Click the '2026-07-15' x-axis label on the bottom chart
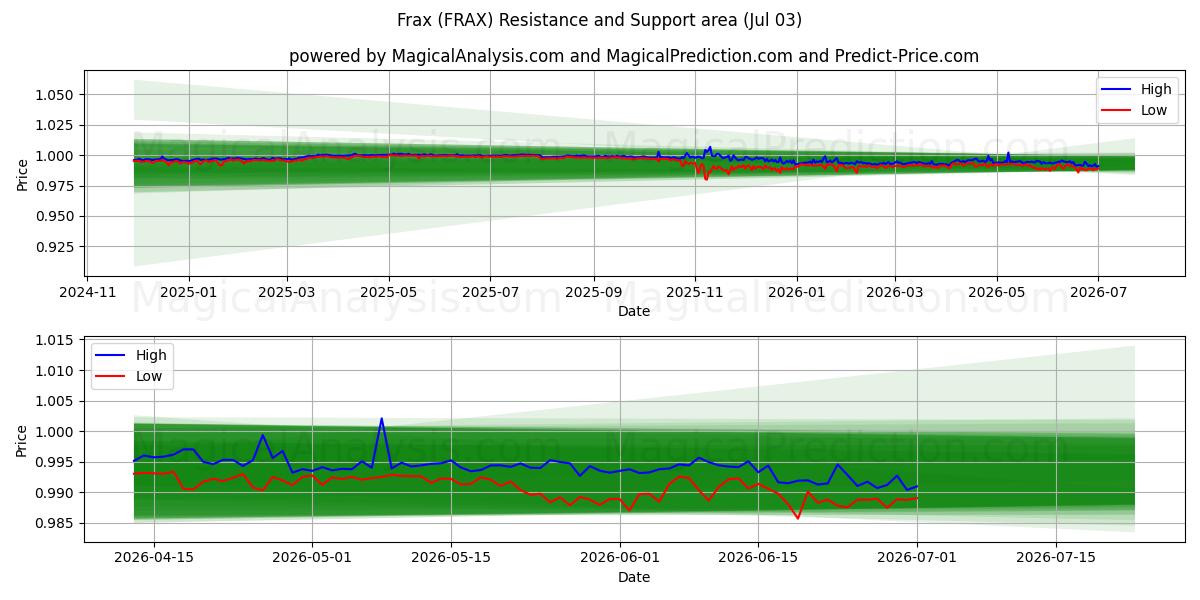The height and width of the screenshot is (600, 1200). pos(1055,559)
